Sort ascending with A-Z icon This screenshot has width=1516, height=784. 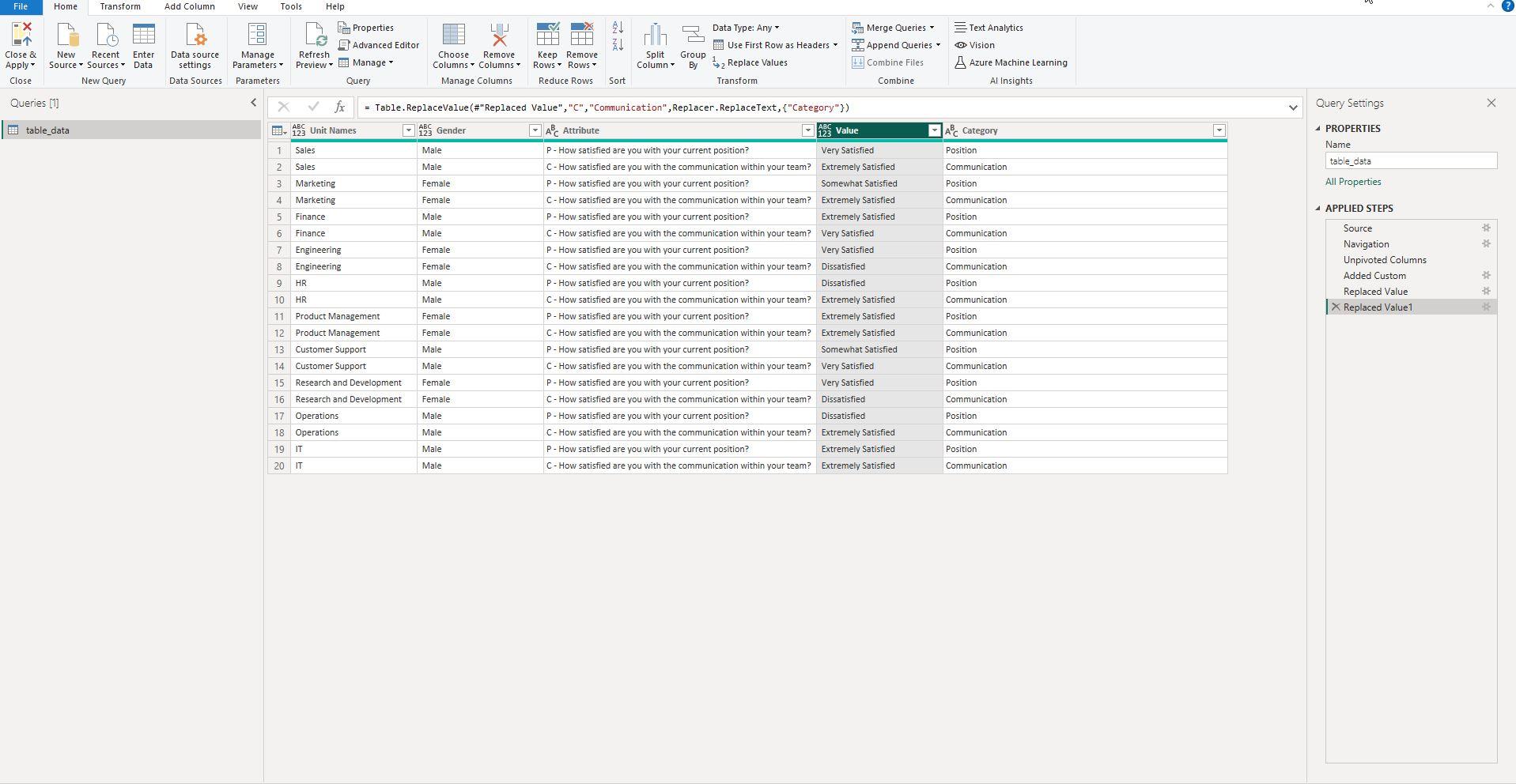pos(618,28)
